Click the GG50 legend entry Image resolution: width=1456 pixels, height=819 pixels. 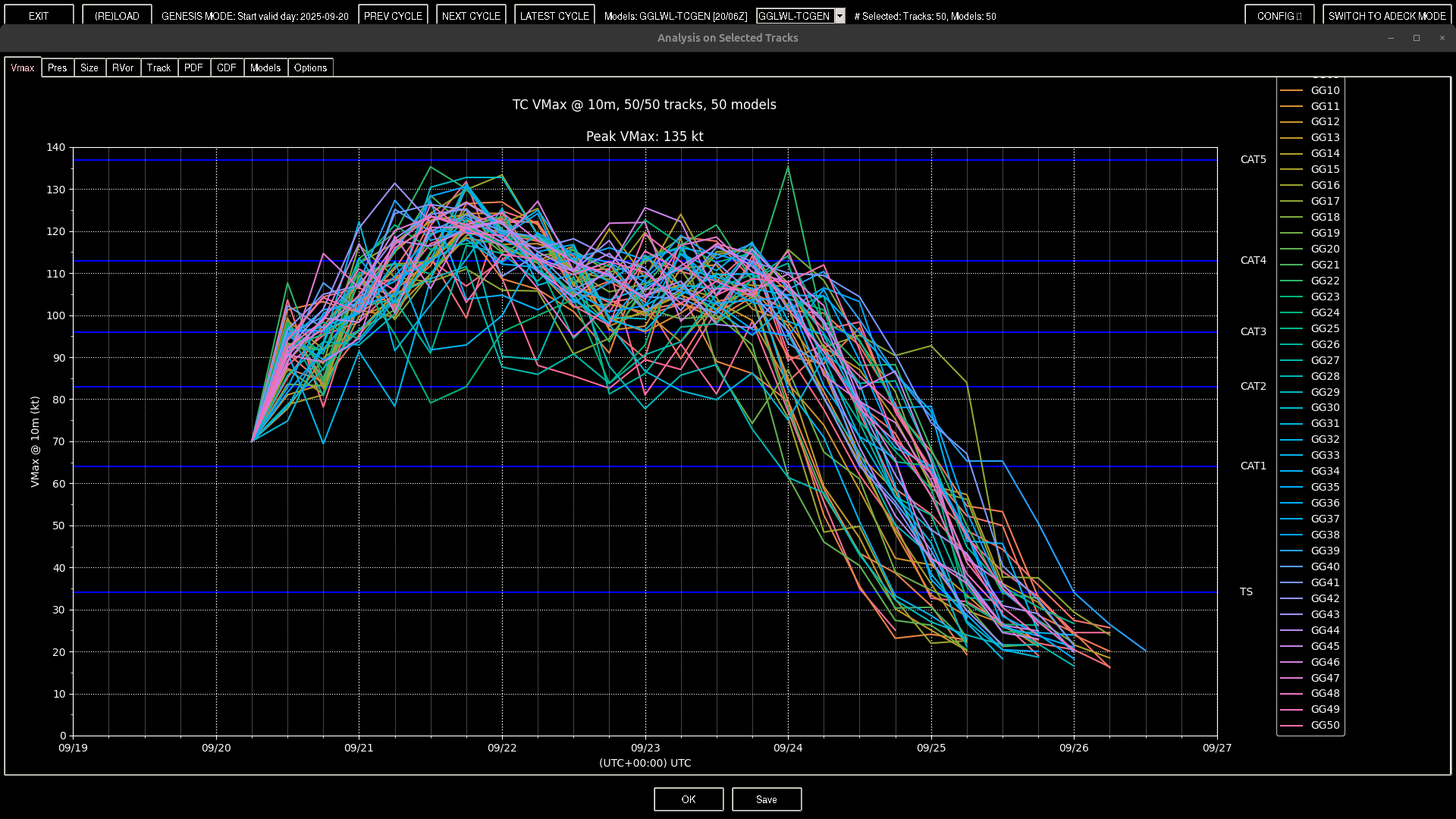[x=1324, y=725]
